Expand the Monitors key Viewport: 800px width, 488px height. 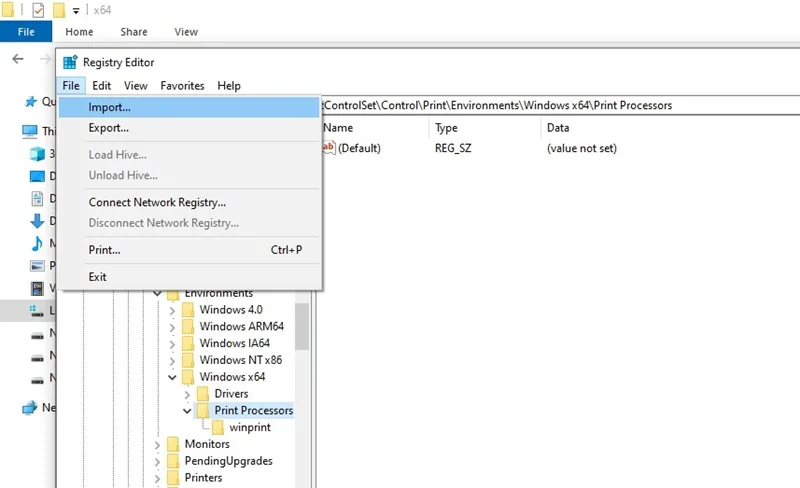[x=158, y=445]
